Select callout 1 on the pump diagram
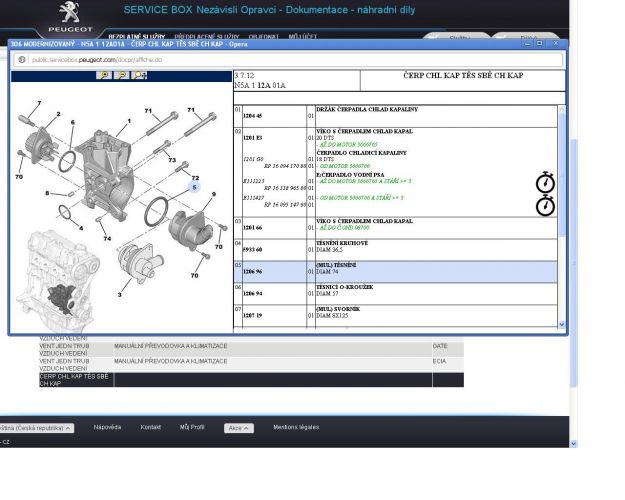 (129, 120)
